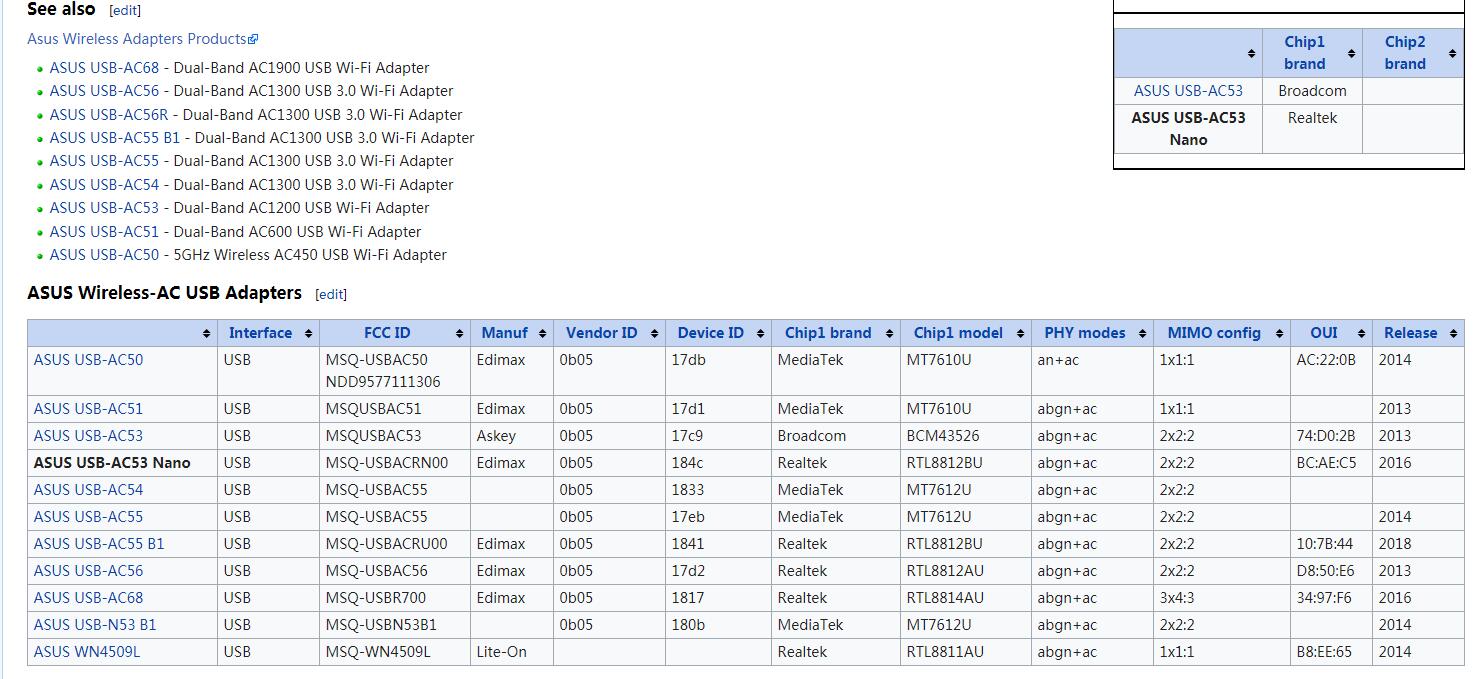This screenshot has height=679, width=1474.
Task: Open ASUS USB-AC53 link in small side table
Action: point(1188,91)
